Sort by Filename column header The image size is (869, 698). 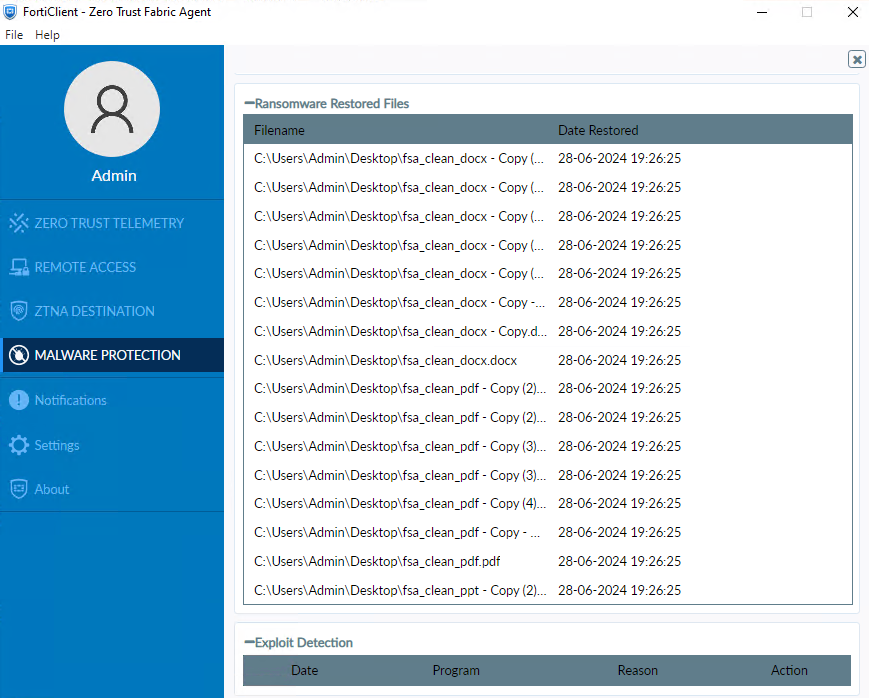[x=280, y=130]
